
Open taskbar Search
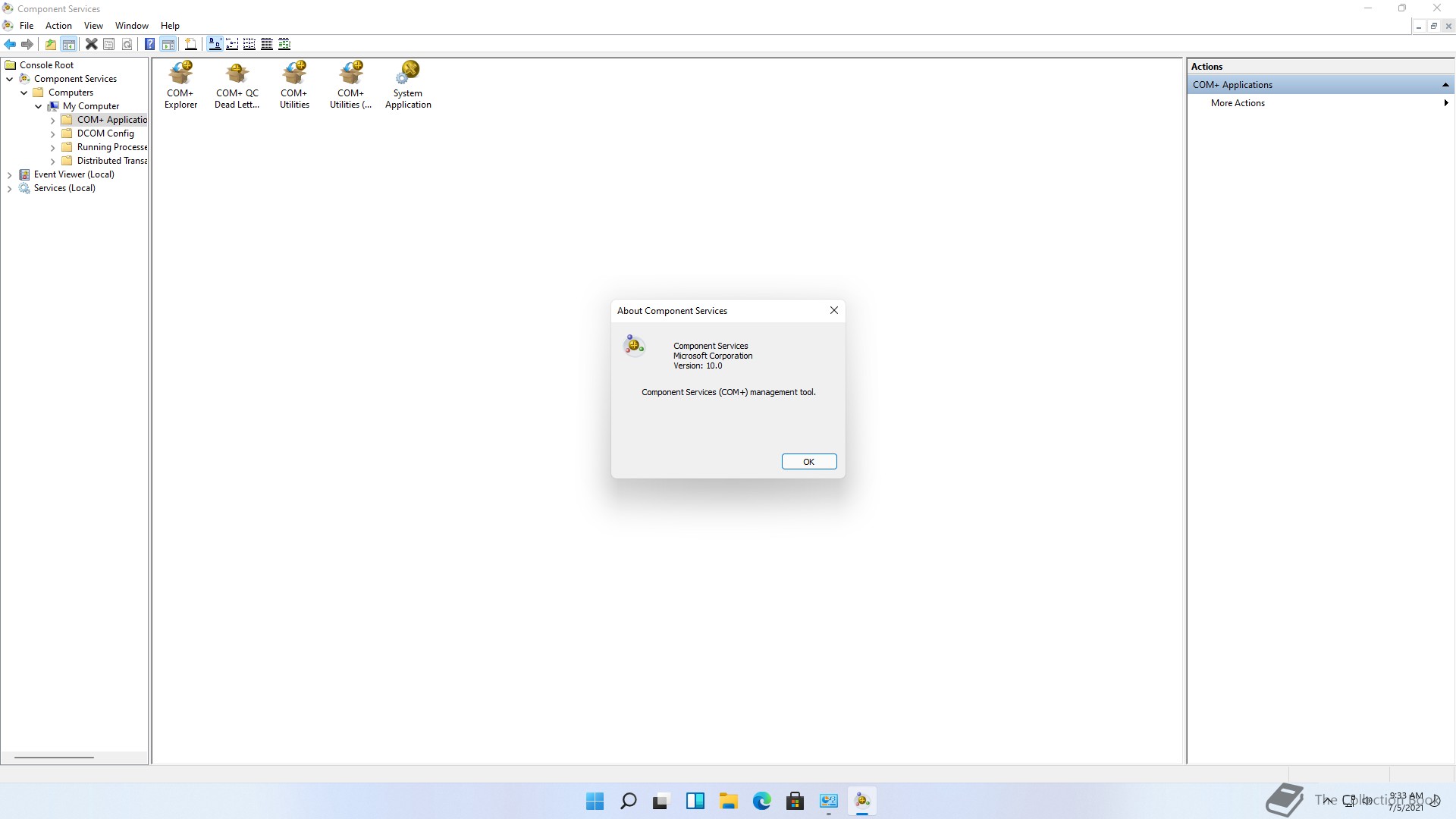pyautogui.click(x=629, y=801)
